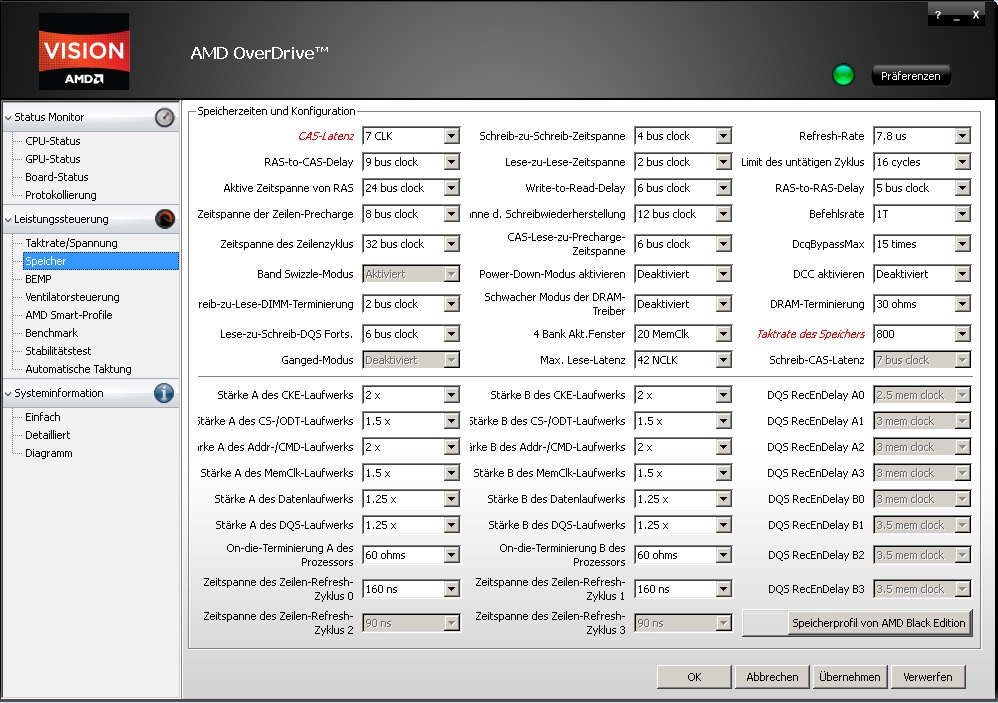The image size is (998, 703).
Task: Open CPU-Status in the sidebar
Action: click(53, 141)
